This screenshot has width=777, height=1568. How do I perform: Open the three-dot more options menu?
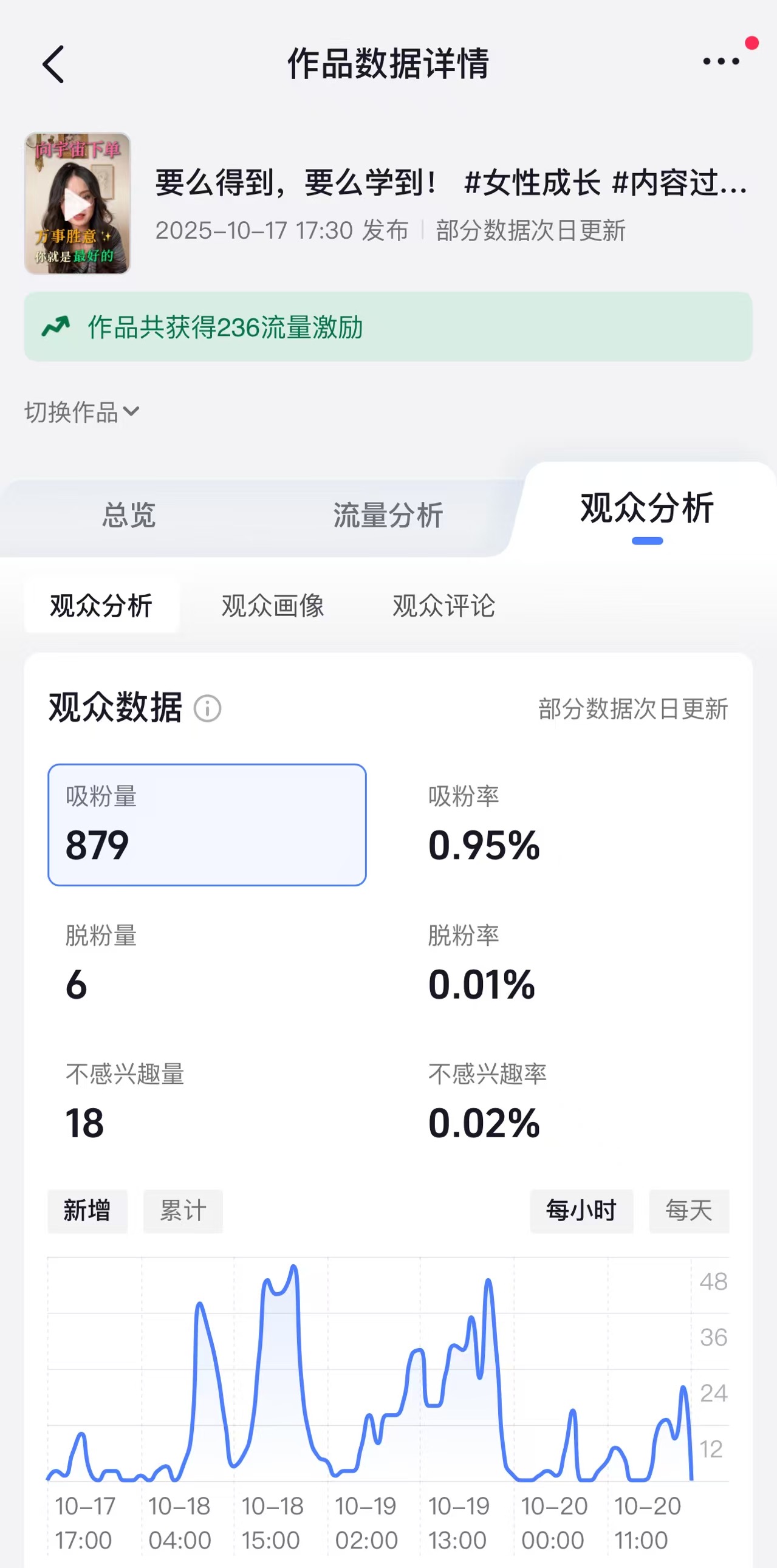[721, 61]
